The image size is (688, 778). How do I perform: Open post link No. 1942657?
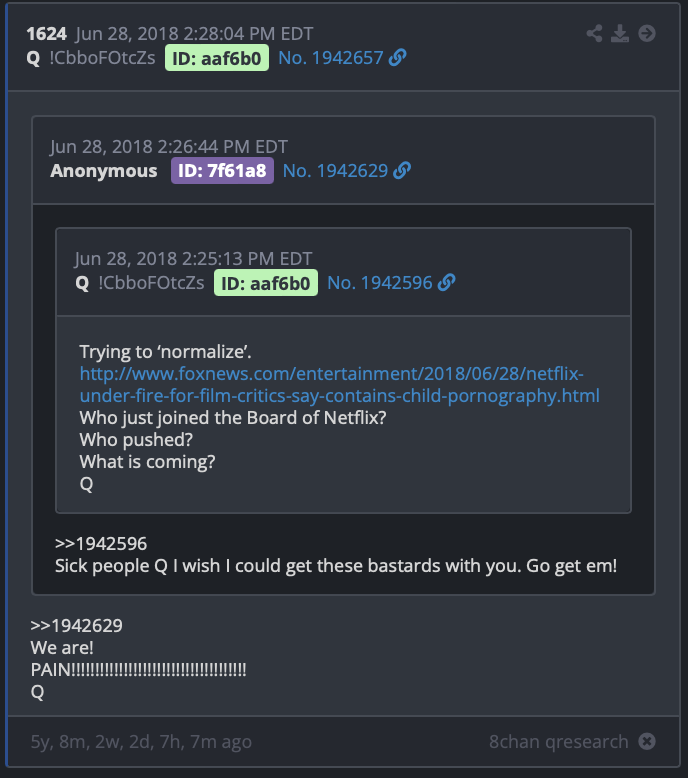(330, 58)
